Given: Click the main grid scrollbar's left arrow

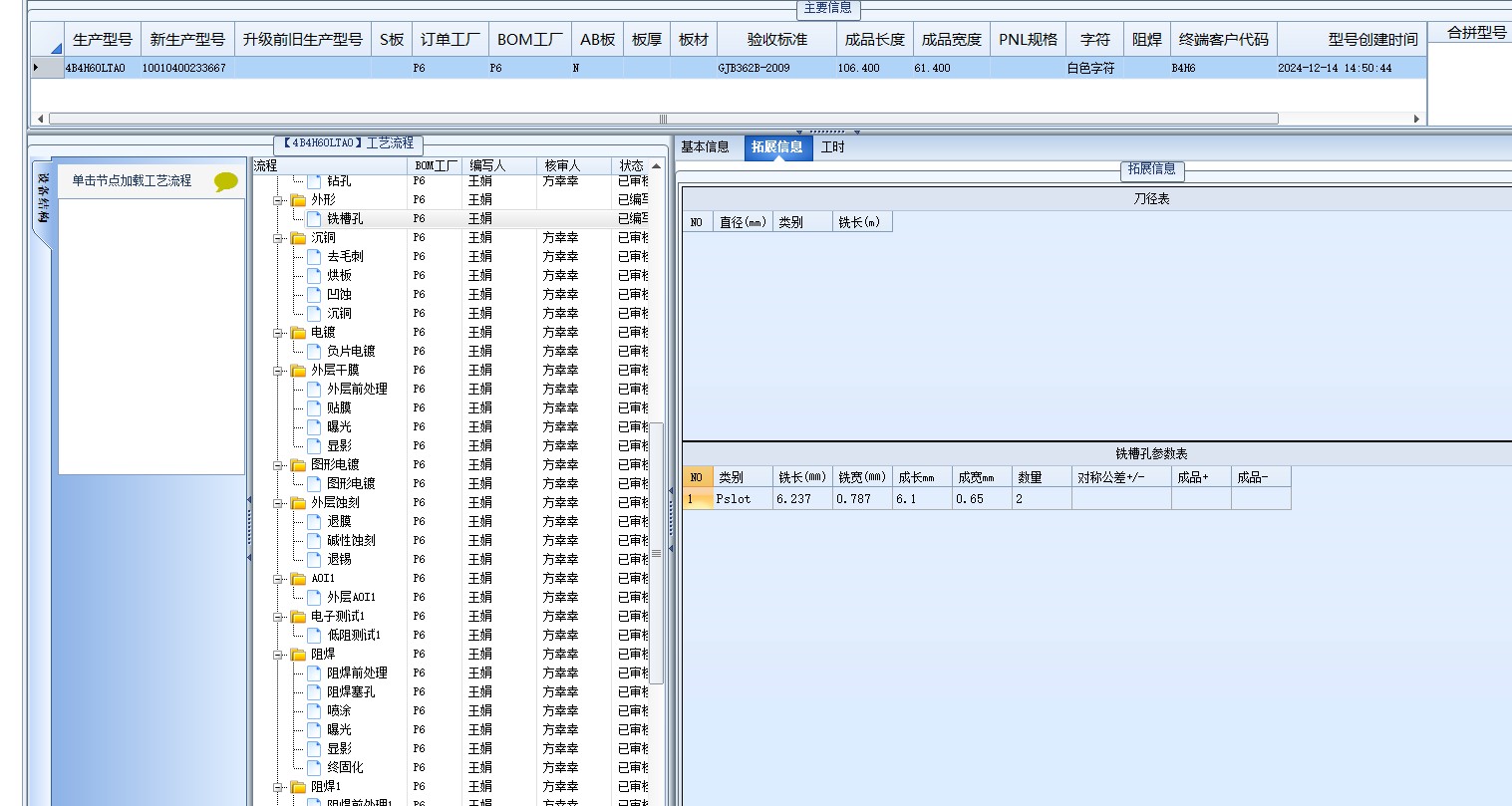Looking at the screenshot, I should coord(41,119).
